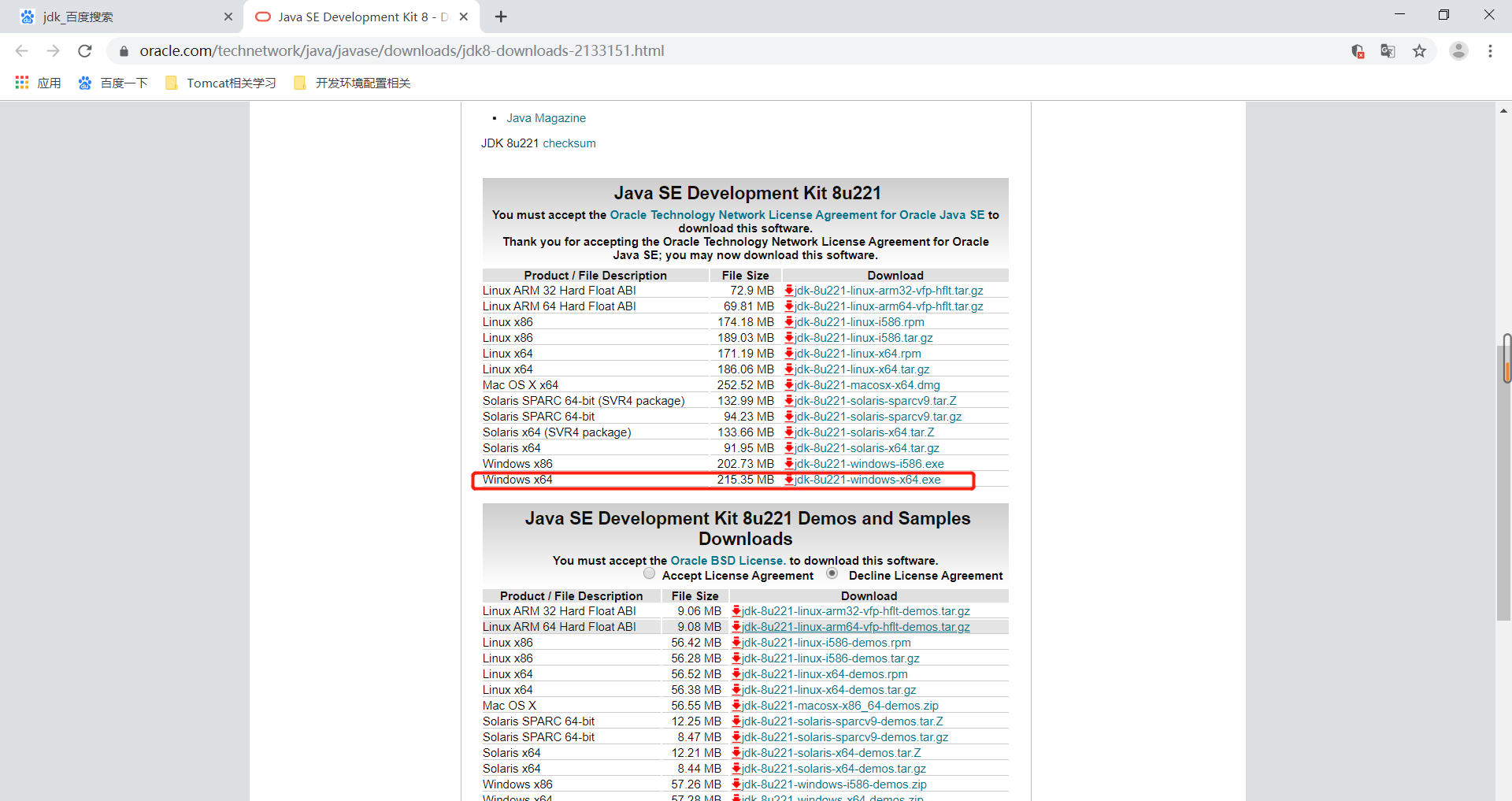
Task: Download jdk-8u221-windows-x64.exe
Action: [867, 480]
